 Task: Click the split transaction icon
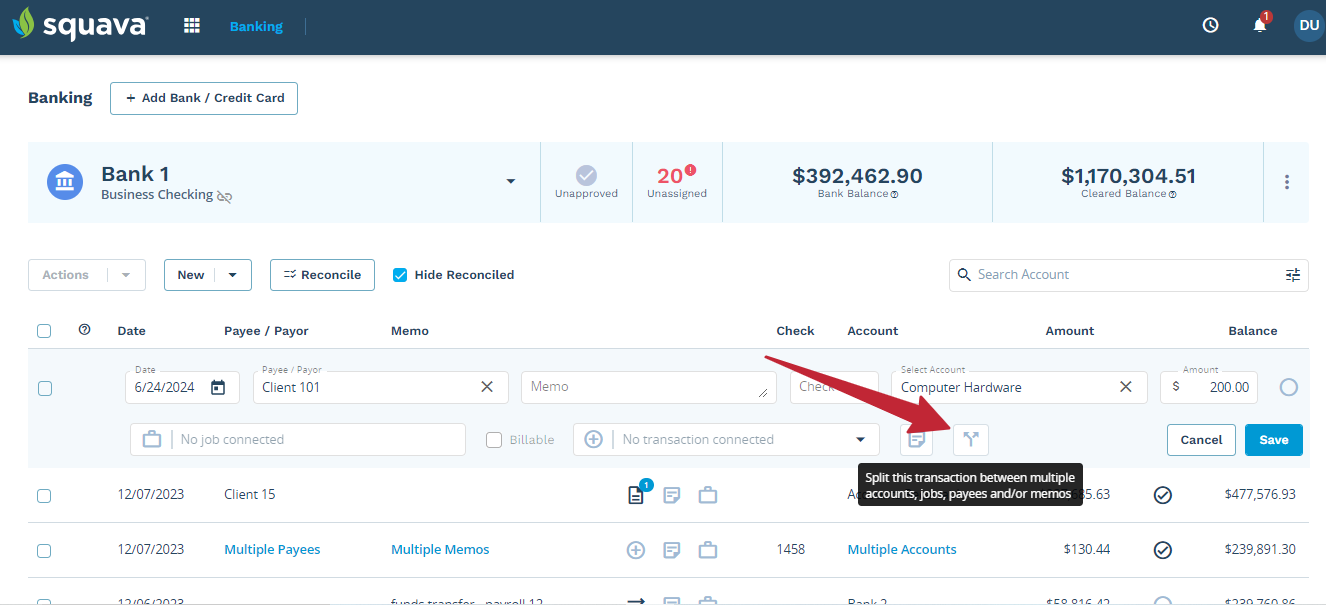[970, 439]
